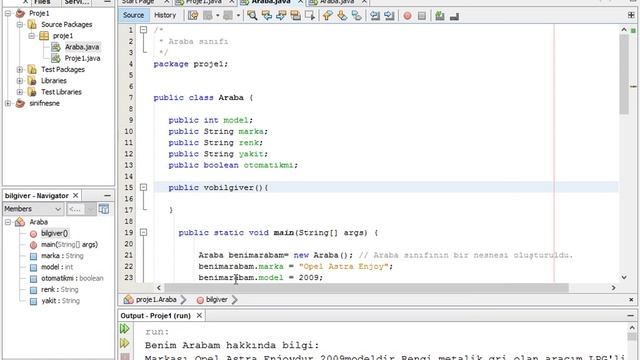The image size is (640, 360).
Task: Select Proje1.java in the Projects tree
Action: click(82, 58)
